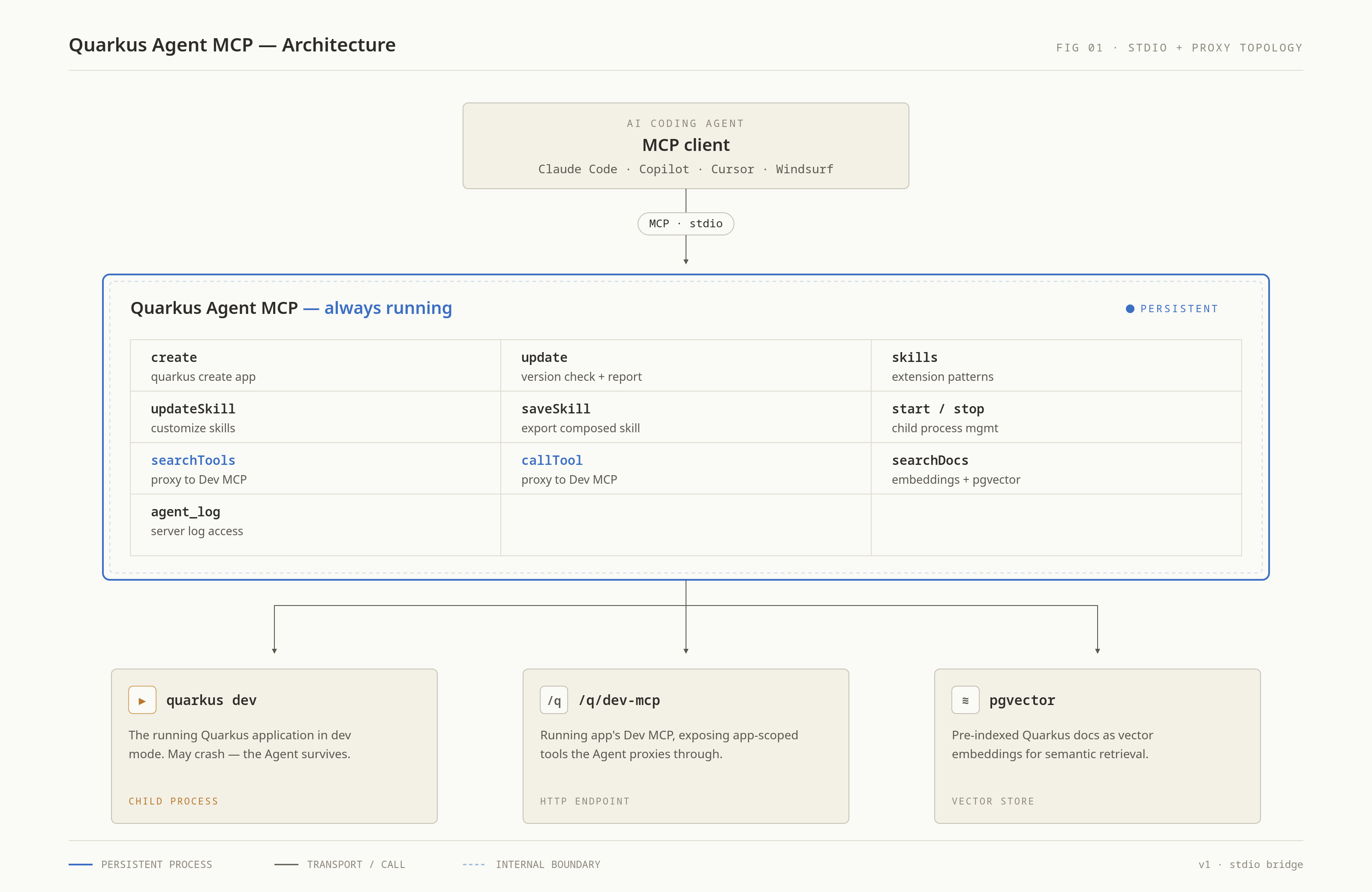Image resolution: width=1372 pixels, height=892 pixels.
Task: Click the PERSISTENT badge text
Action: pos(1179,308)
